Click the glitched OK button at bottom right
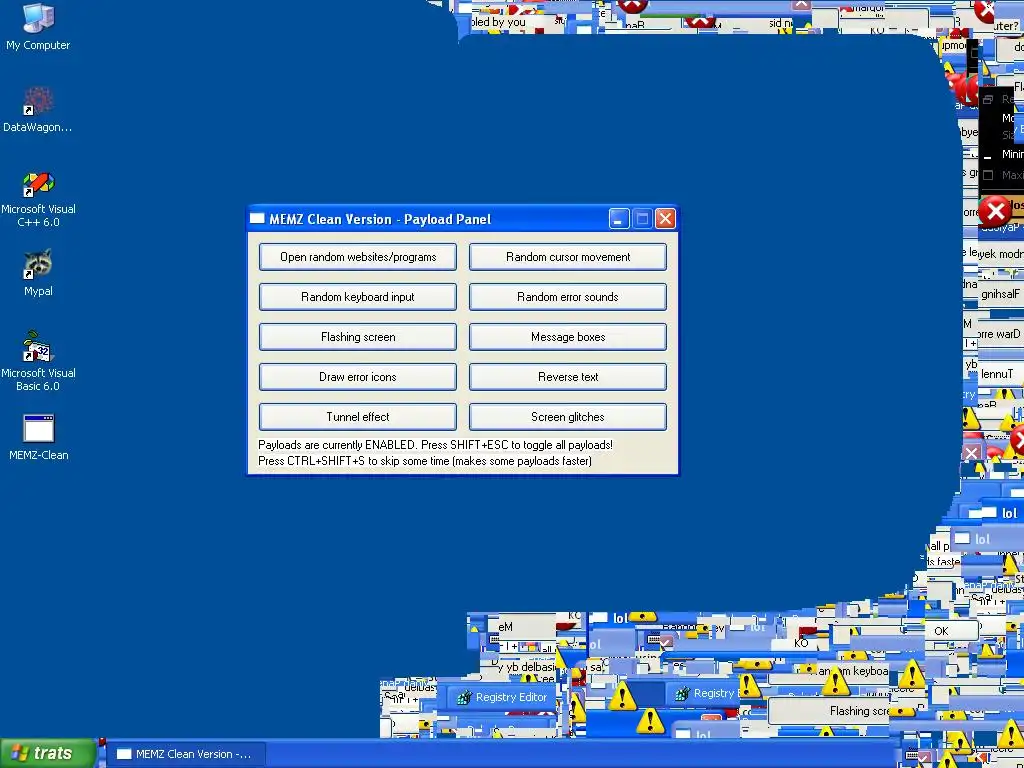Viewport: 1024px width, 768px height. click(951, 631)
